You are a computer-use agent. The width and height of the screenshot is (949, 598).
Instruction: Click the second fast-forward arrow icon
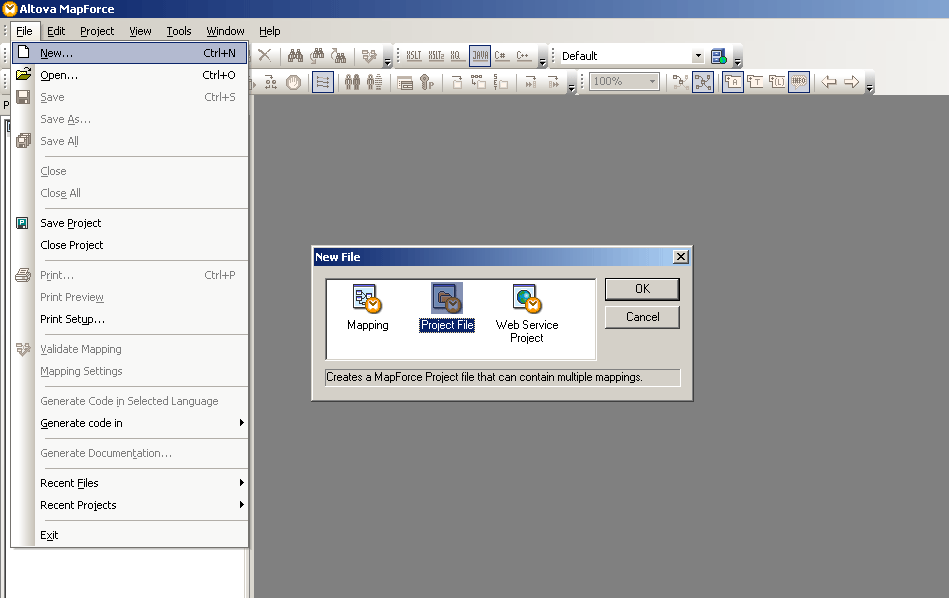[553, 82]
